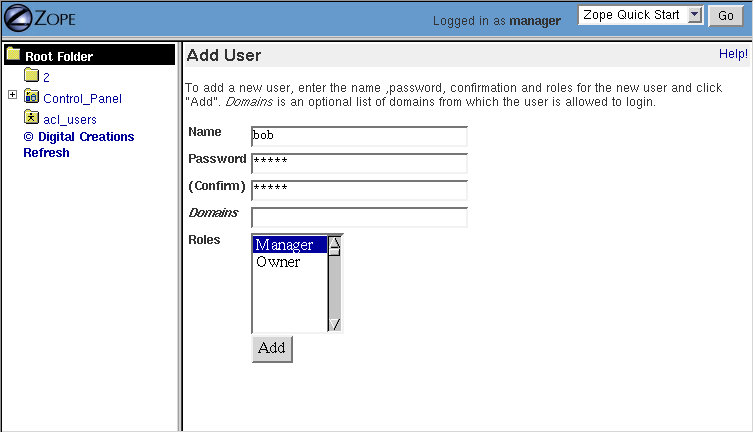Open the Control_Panel link in tree

82,99
